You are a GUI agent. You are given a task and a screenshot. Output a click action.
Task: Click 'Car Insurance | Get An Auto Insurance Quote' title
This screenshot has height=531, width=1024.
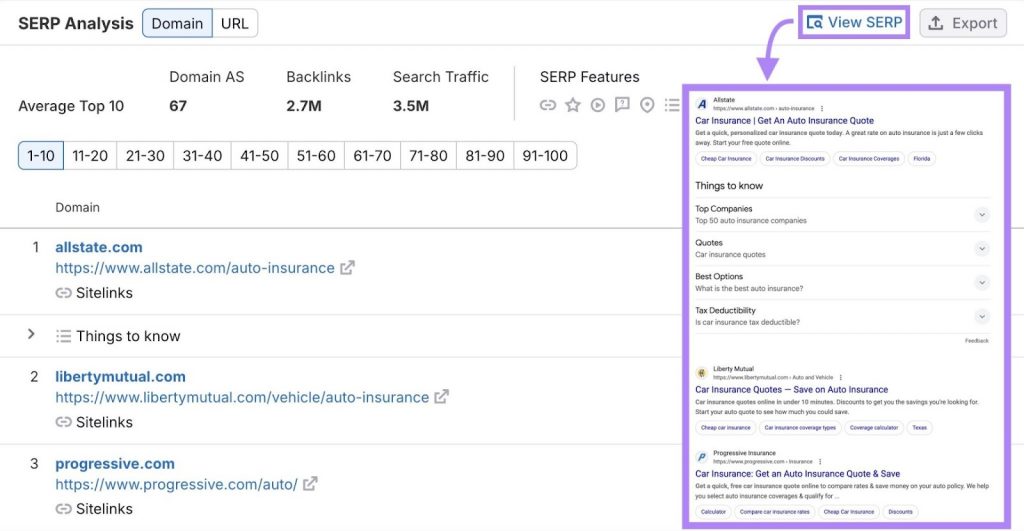(x=784, y=120)
